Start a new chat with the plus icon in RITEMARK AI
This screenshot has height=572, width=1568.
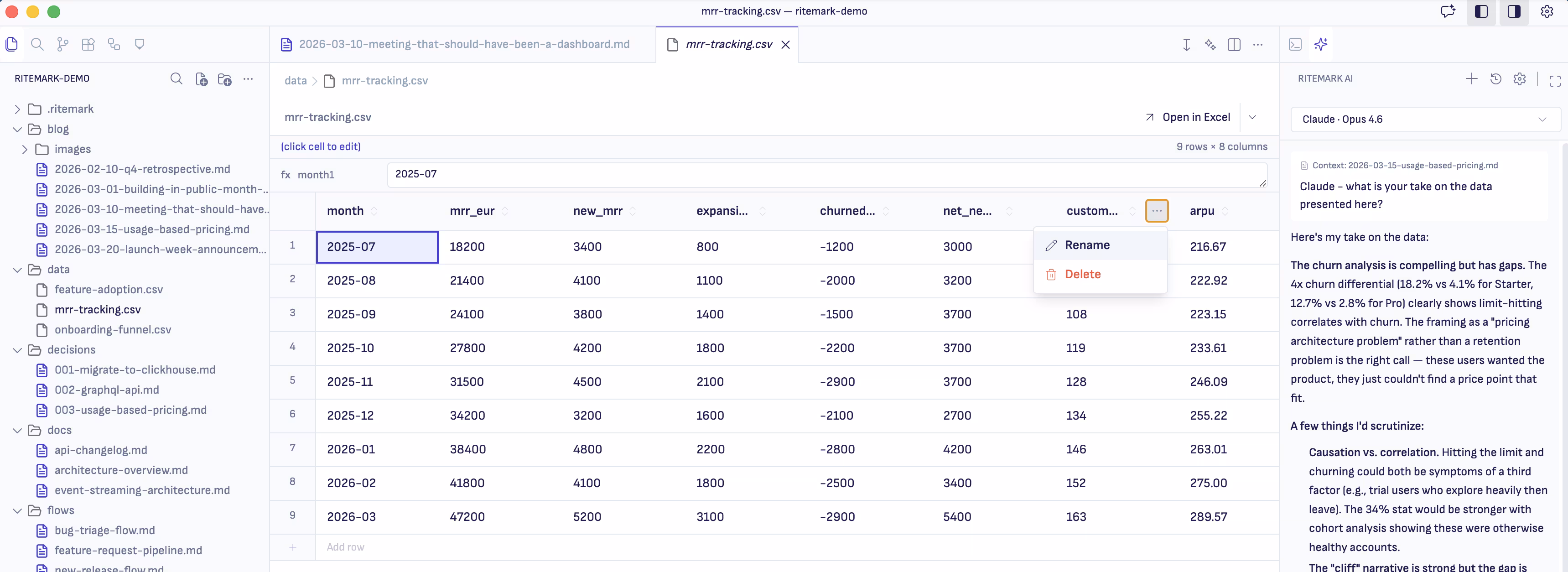pyautogui.click(x=1472, y=79)
